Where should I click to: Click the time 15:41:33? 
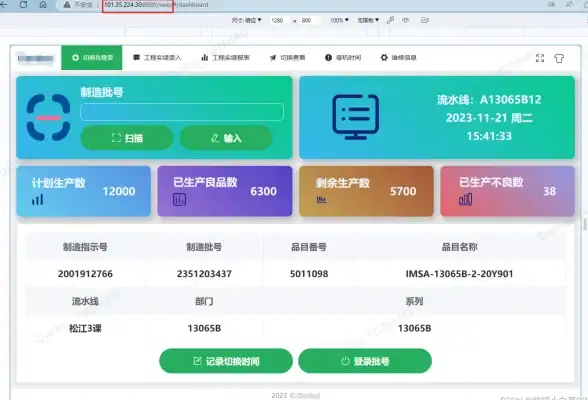point(489,136)
